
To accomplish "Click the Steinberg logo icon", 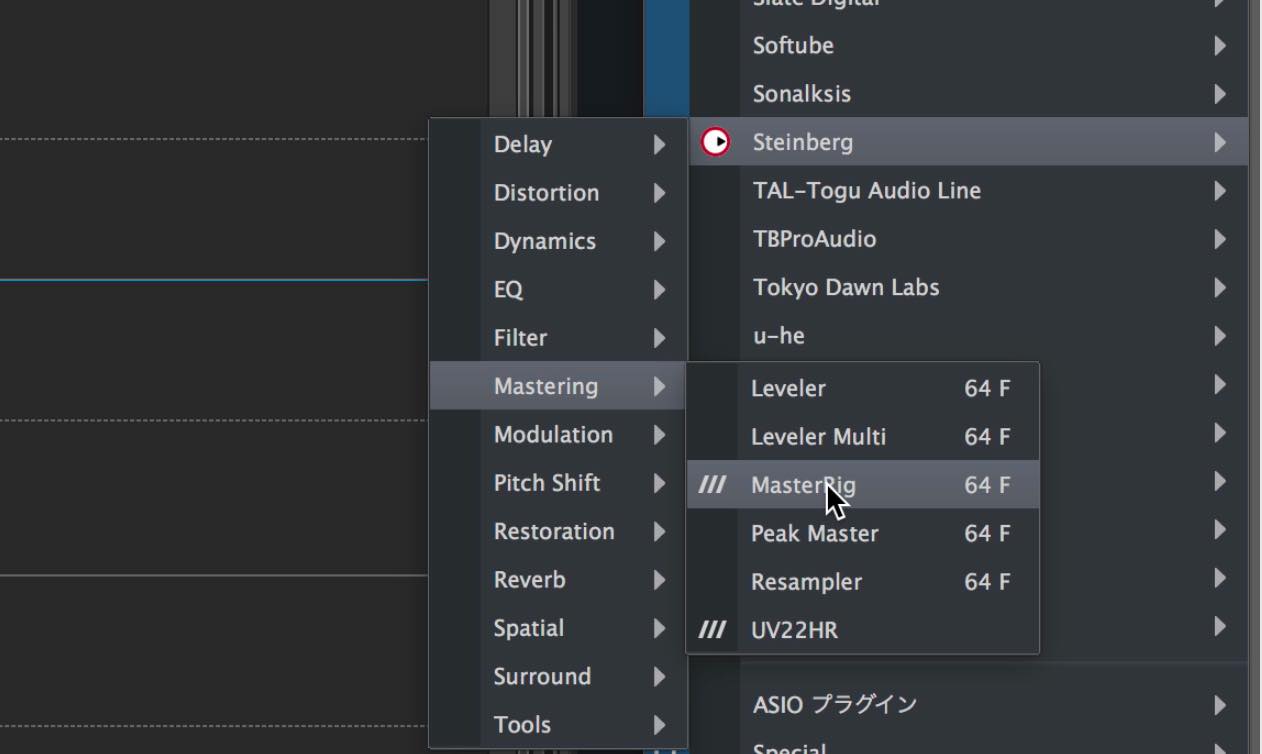I will coord(715,142).
